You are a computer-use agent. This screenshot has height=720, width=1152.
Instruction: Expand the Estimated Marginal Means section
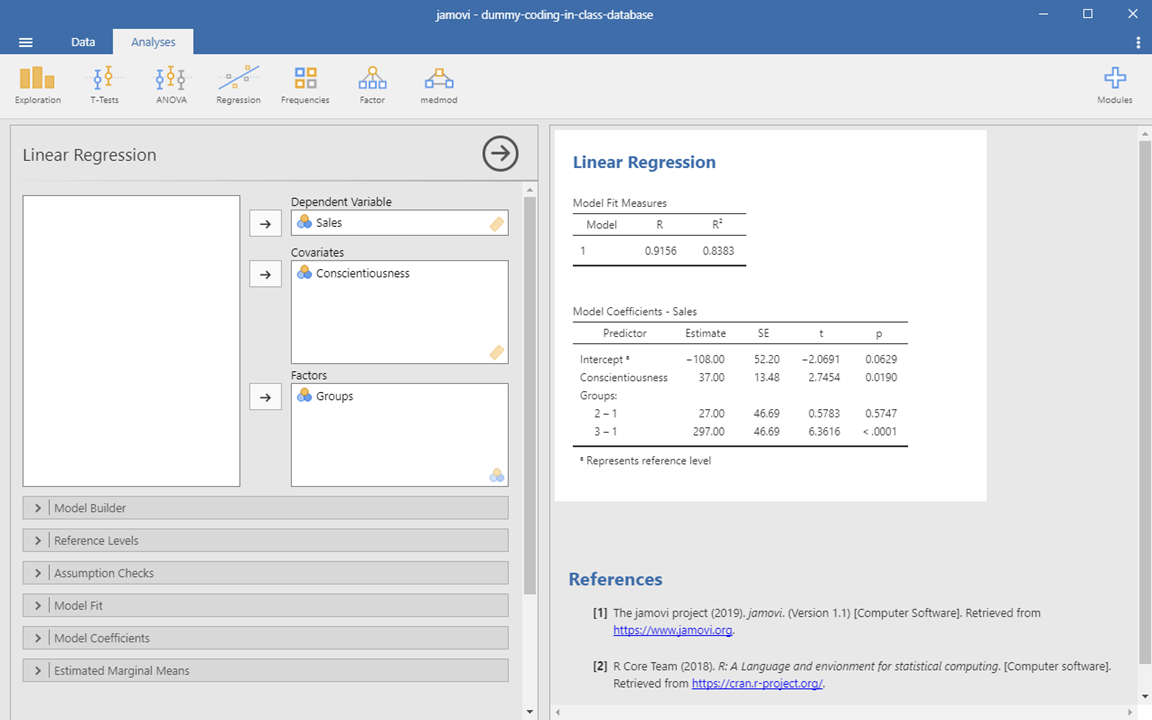click(x=265, y=671)
